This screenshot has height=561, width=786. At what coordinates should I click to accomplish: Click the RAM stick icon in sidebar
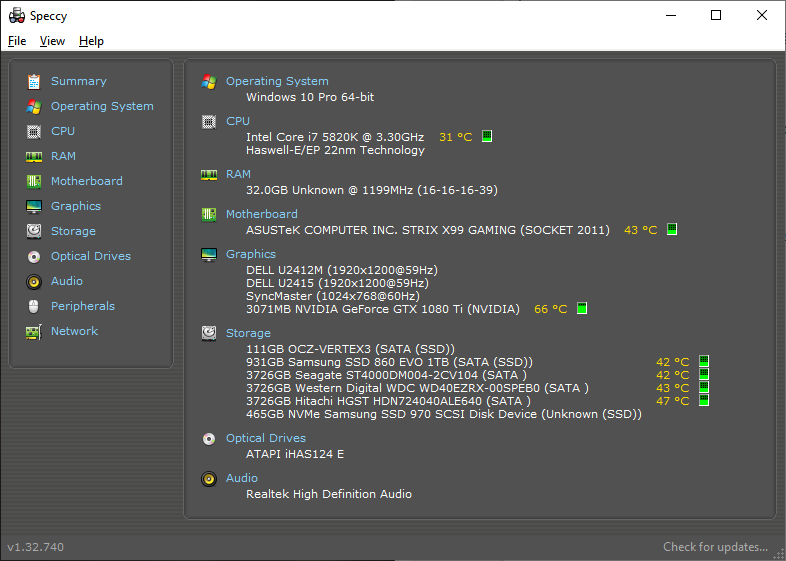pyautogui.click(x=34, y=156)
